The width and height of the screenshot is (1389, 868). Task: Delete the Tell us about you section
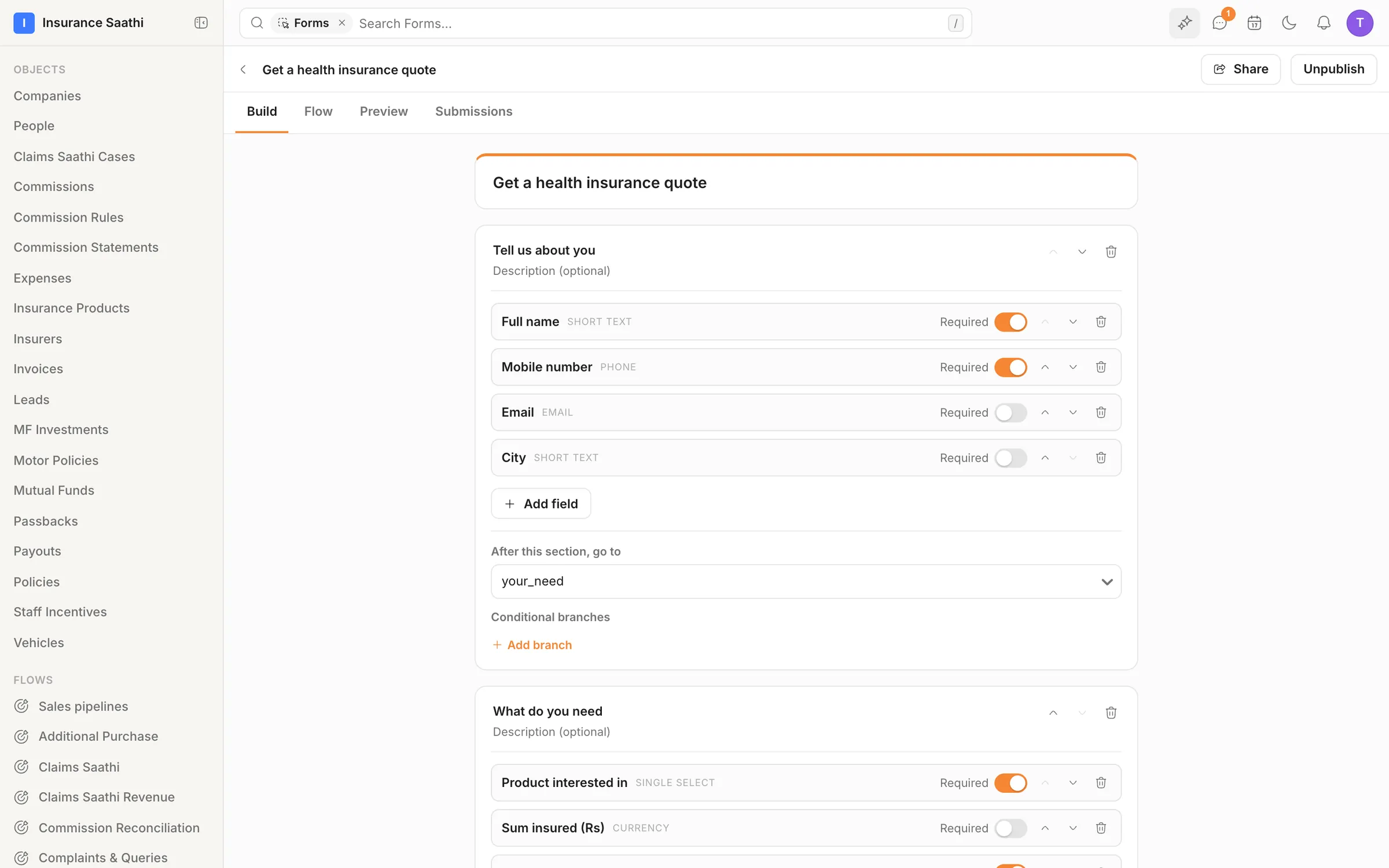[x=1111, y=252]
